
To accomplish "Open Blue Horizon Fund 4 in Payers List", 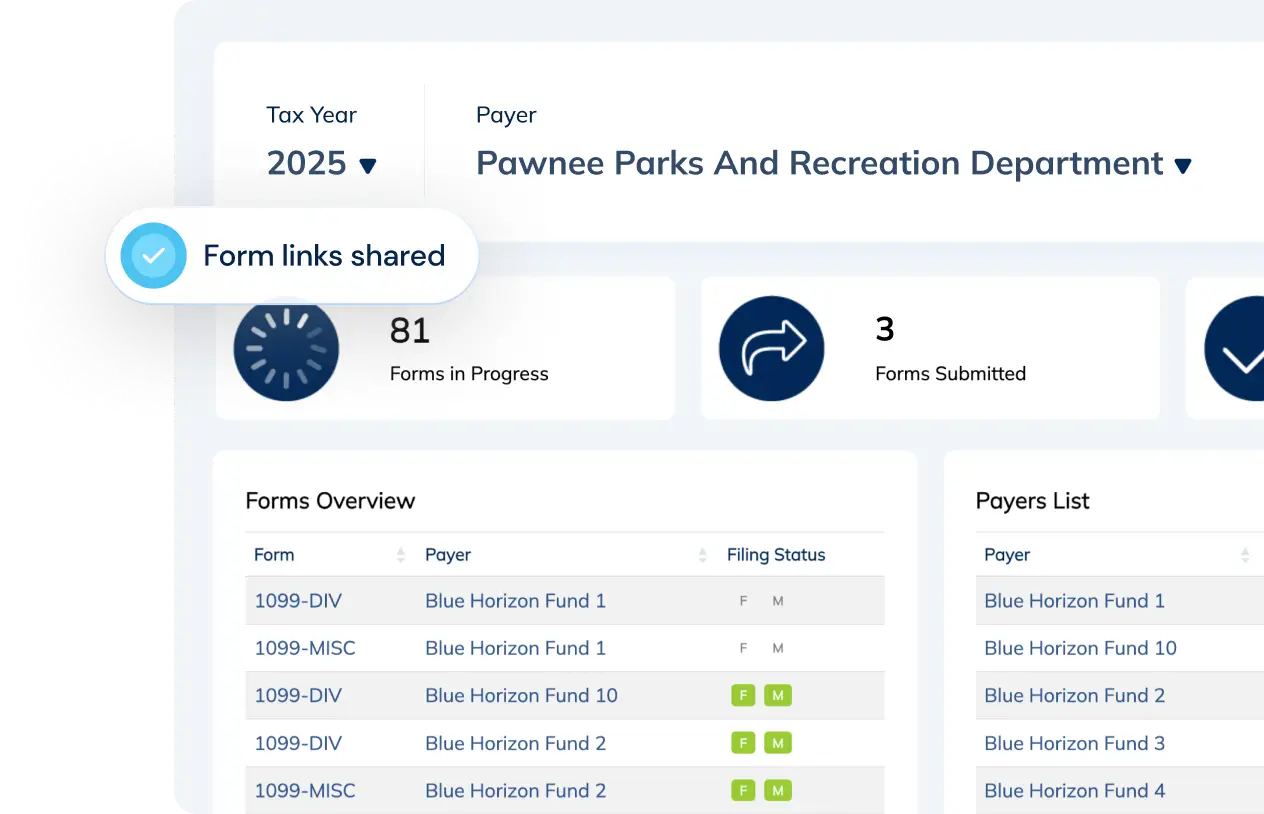I will 1074,790.
